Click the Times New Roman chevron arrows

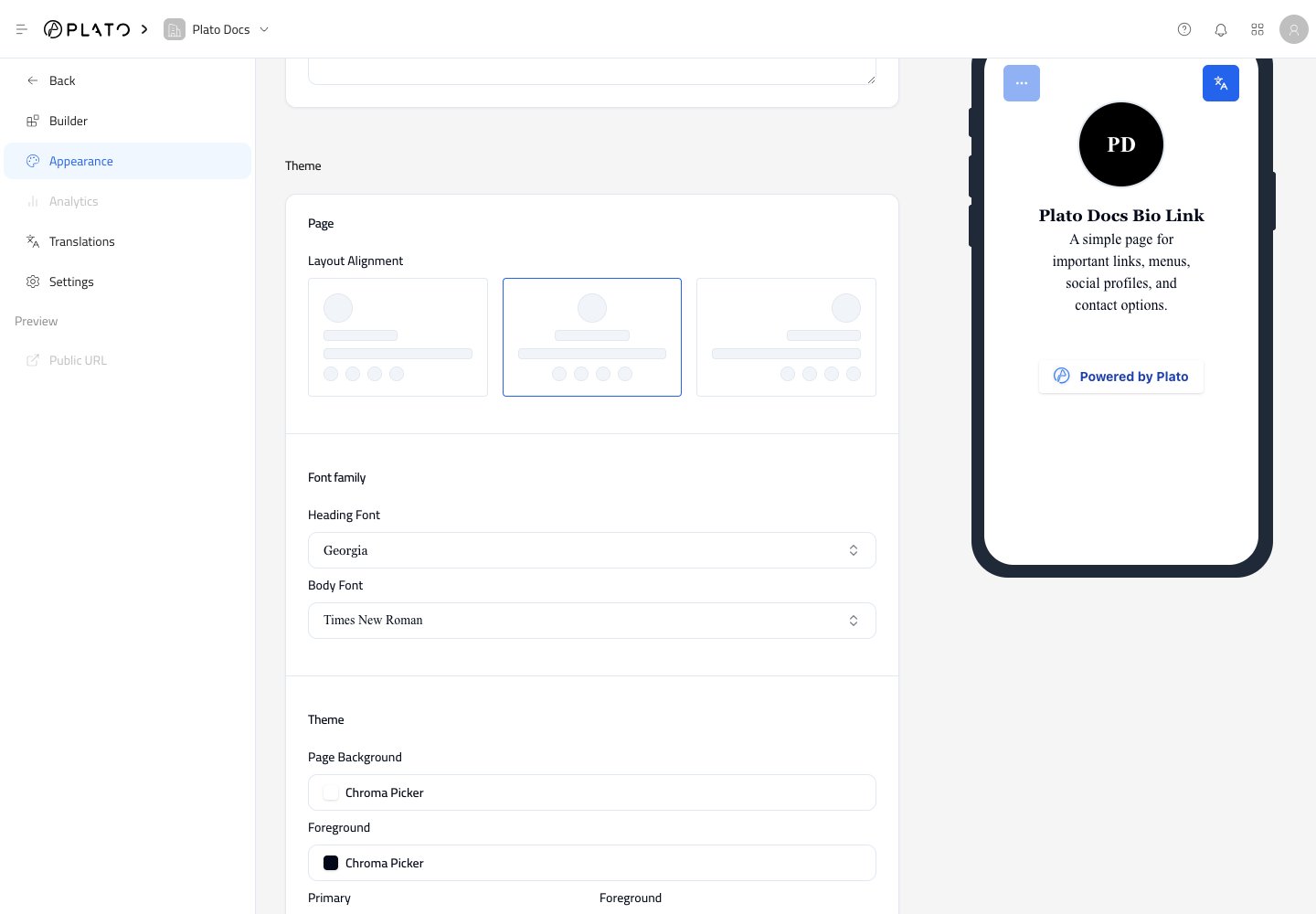pyautogui.click(x=854, y=621)
